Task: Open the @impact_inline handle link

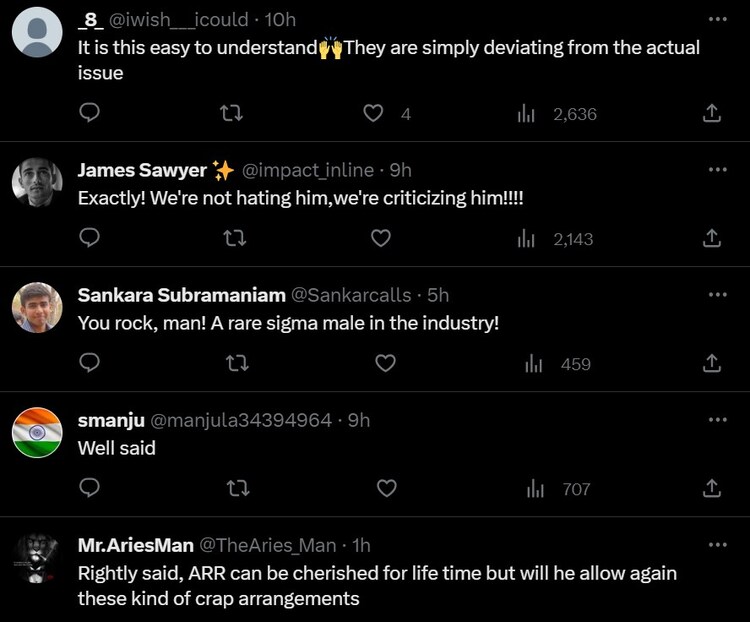Action: coord(308,170)
